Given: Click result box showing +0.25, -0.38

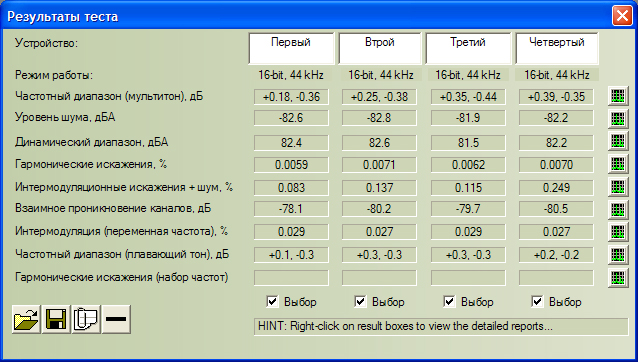Looking at the screenshot, I should 379,97.
